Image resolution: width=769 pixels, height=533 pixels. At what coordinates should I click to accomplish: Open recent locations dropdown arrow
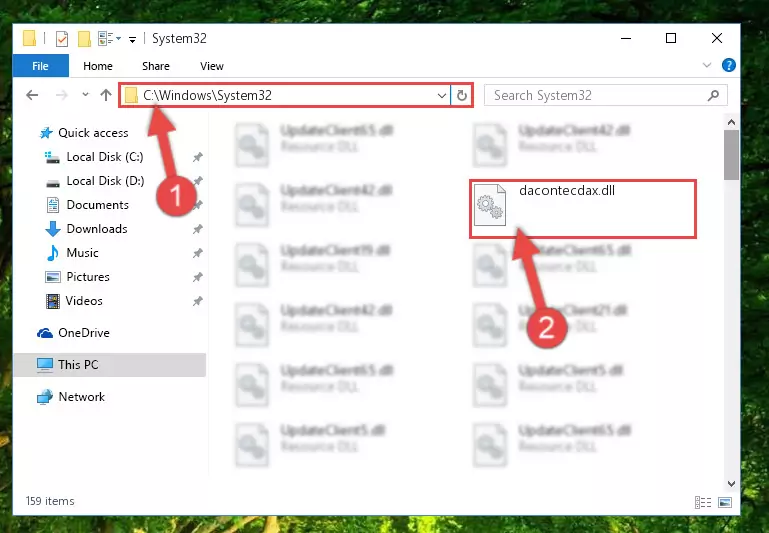[85, 94]
